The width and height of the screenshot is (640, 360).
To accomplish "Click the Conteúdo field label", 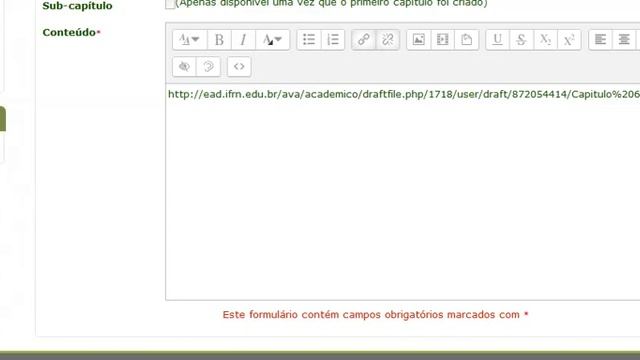I will 69,32.
